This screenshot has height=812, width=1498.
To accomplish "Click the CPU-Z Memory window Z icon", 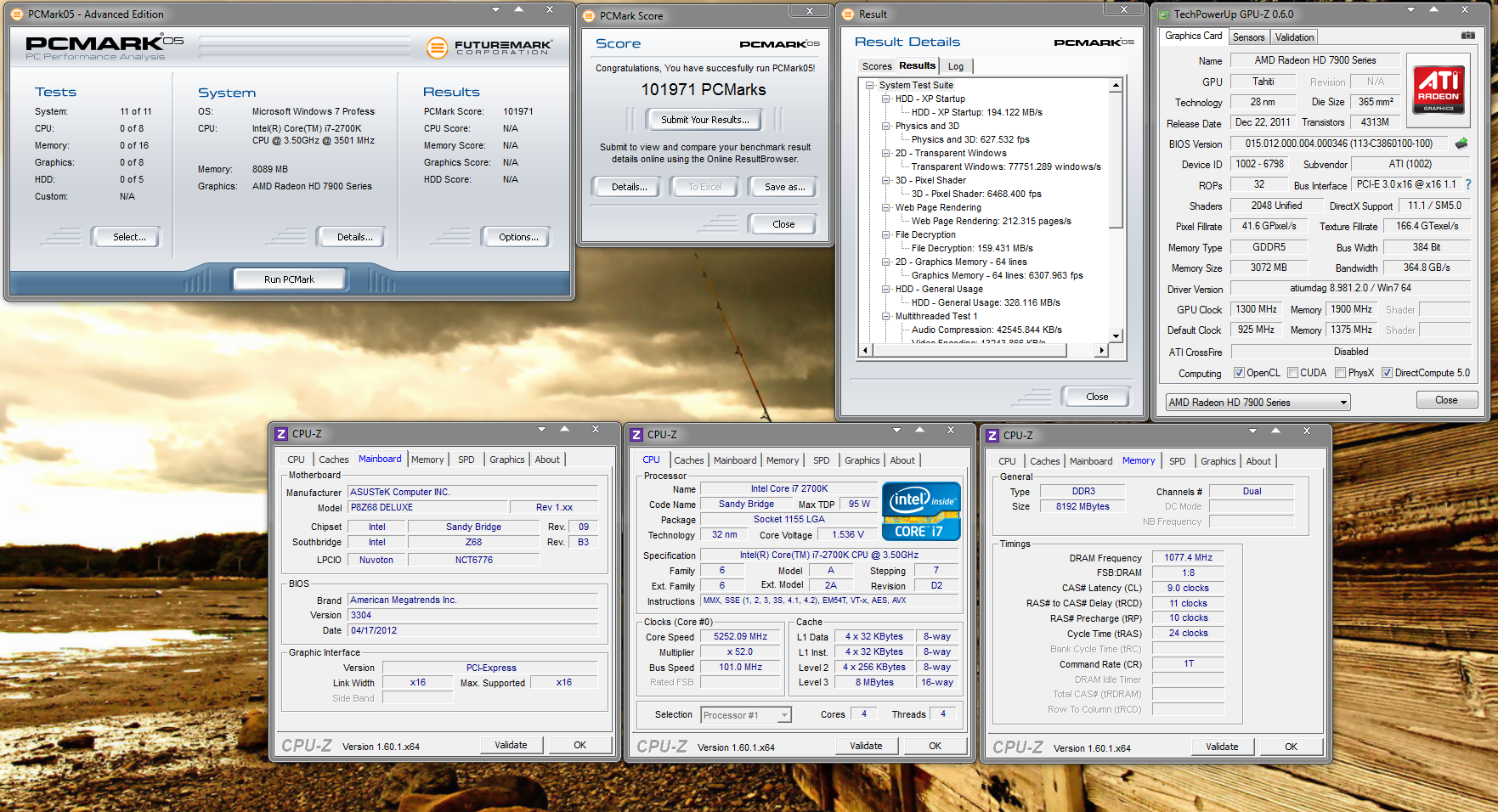I will click(992, 436).
